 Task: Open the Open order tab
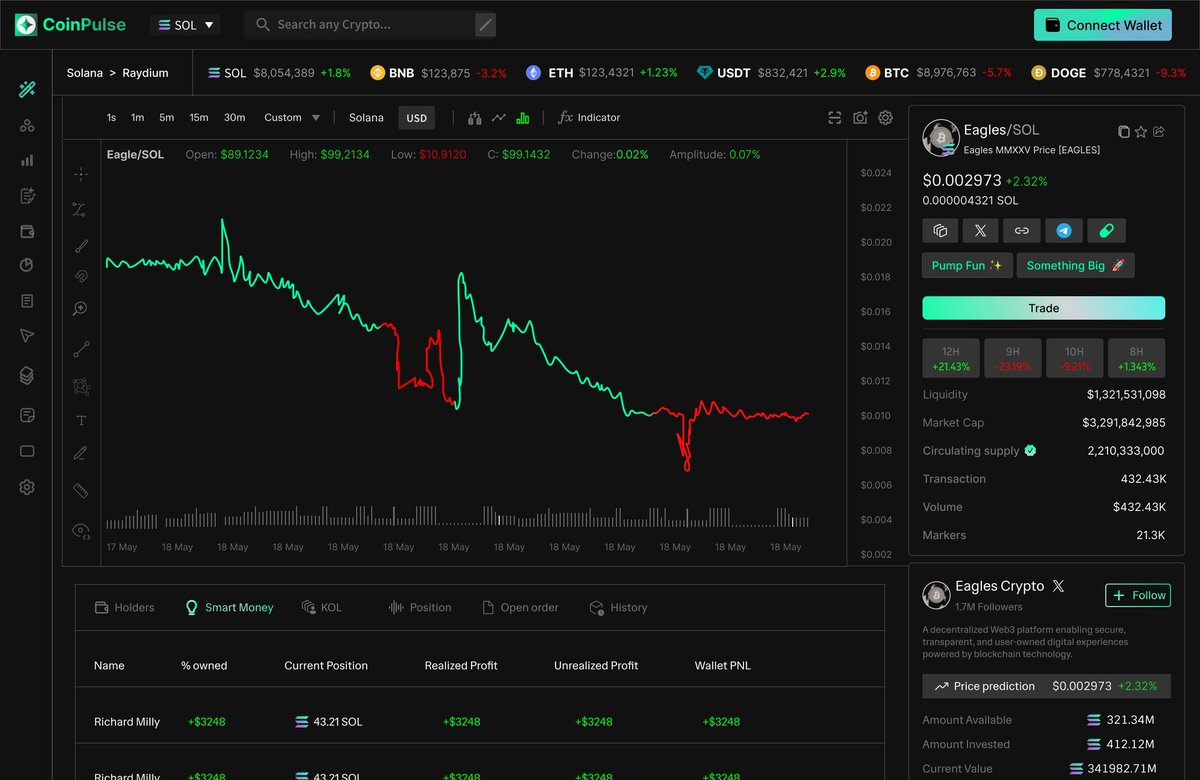pos(520,607)
